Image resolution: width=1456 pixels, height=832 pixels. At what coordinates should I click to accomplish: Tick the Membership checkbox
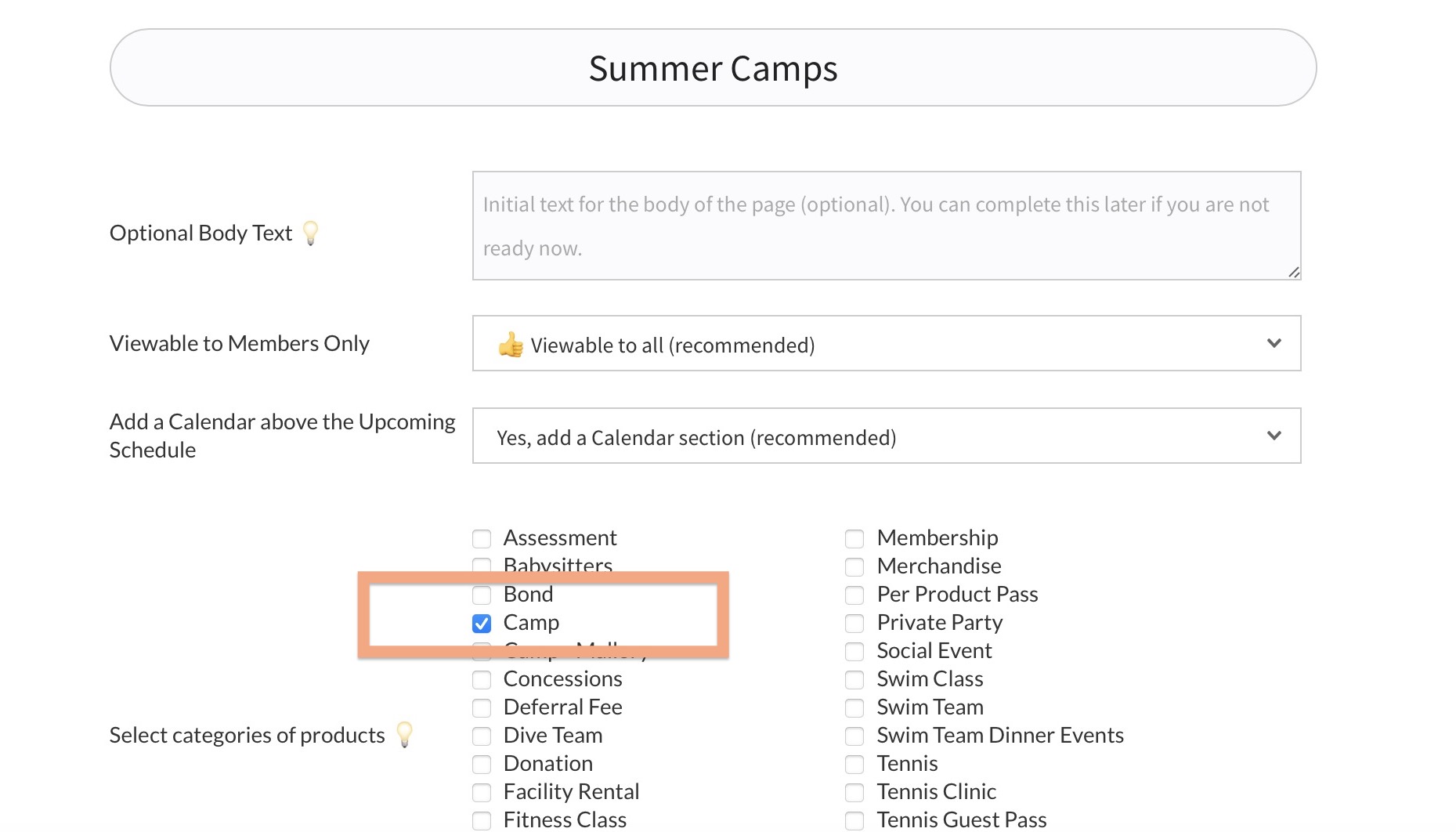[x=854, y=539]
